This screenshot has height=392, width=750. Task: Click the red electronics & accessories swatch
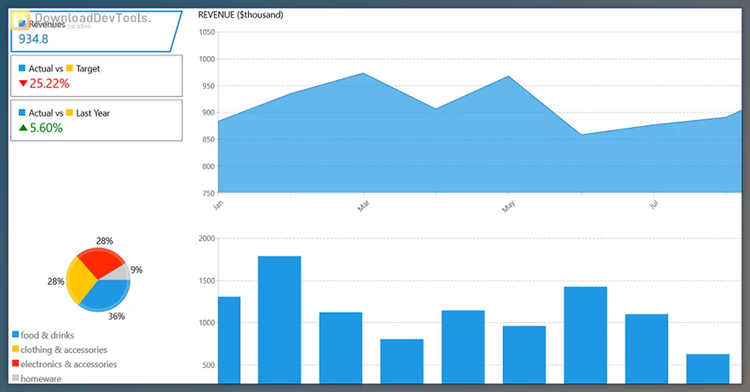pyautogui.click(x=16, y=363)
